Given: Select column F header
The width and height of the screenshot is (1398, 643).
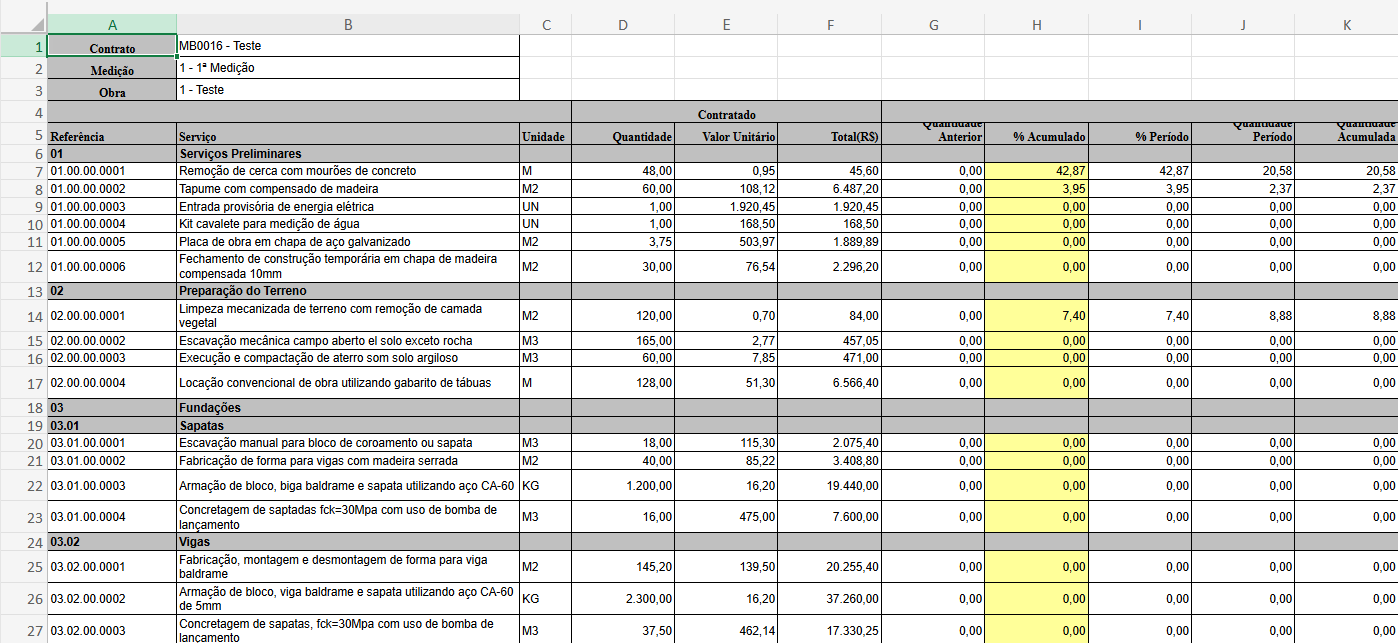Looking at the screenshot, I should point(829,25).
